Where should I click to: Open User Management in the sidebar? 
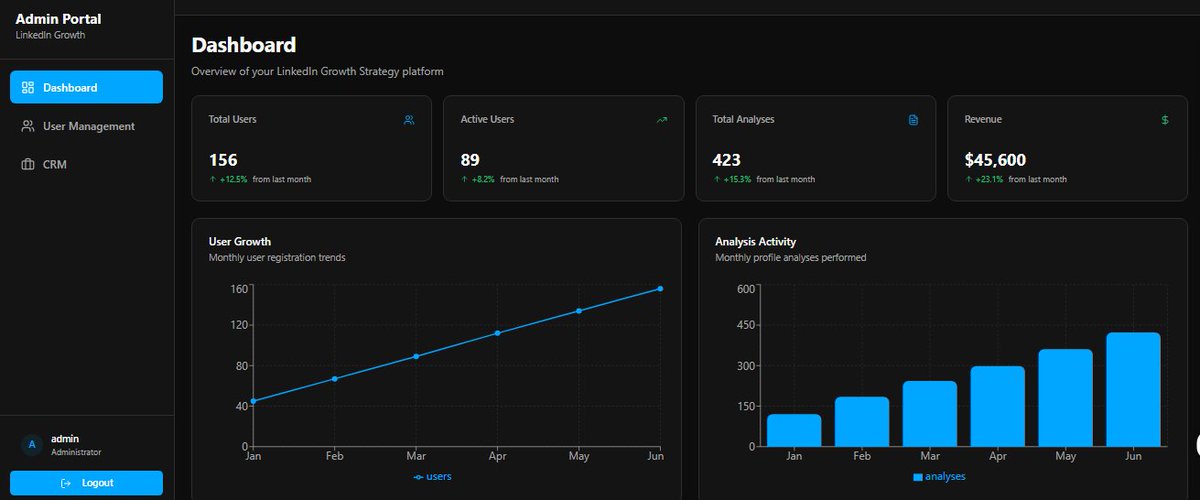point(86,126)
